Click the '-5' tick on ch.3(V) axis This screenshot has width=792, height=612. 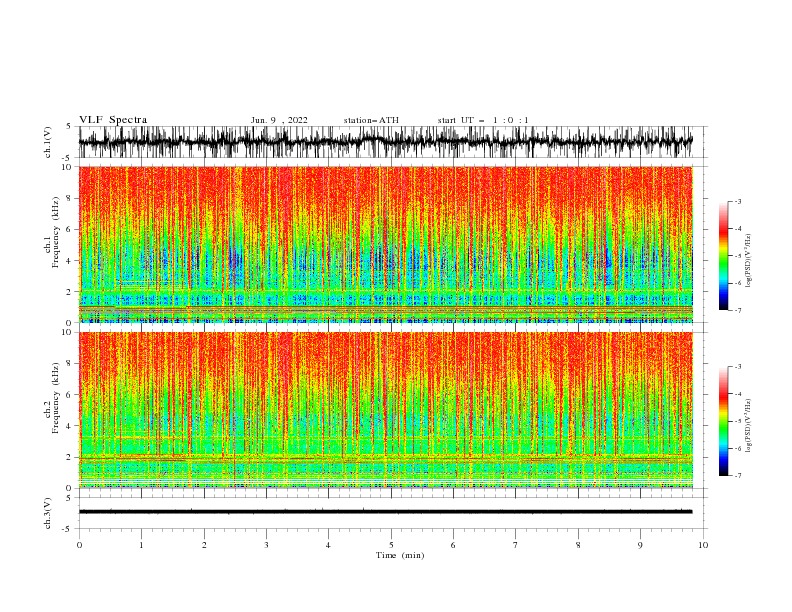[x=68, y=529]
